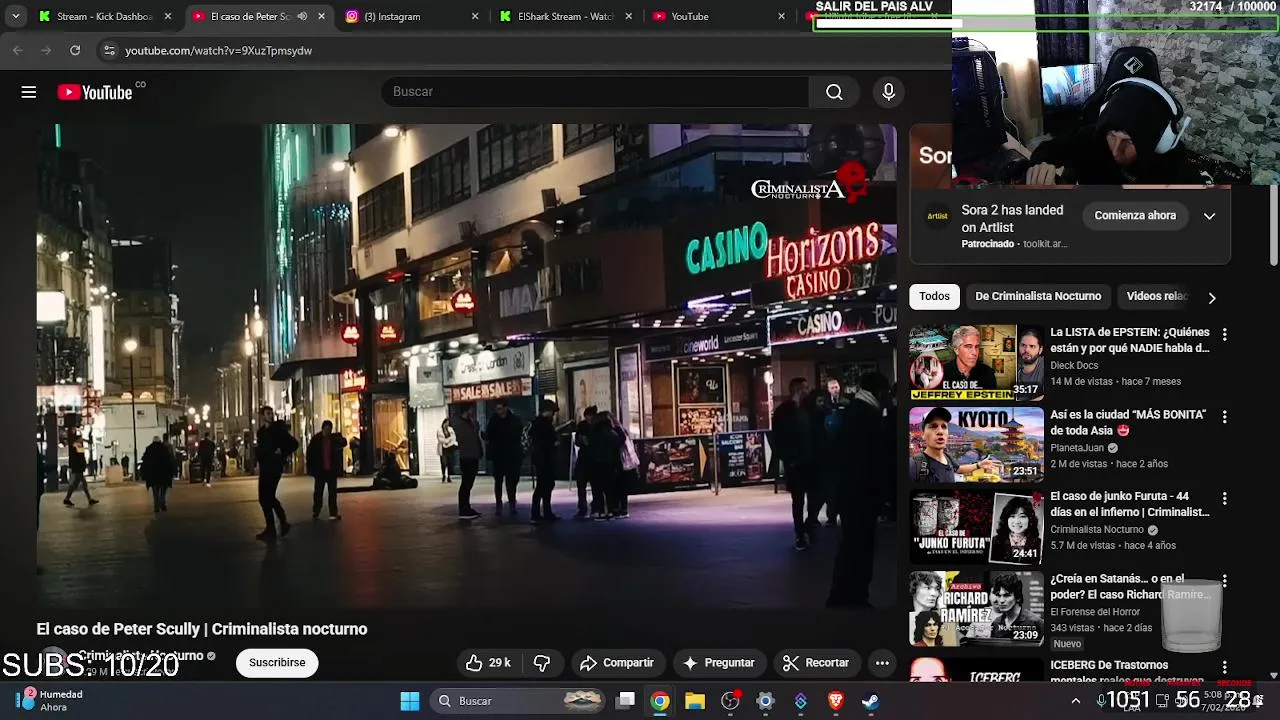1280x720 pixels.
Task: Open options for La LISTA de EPSTEIN video
Action: (1224, 334)
